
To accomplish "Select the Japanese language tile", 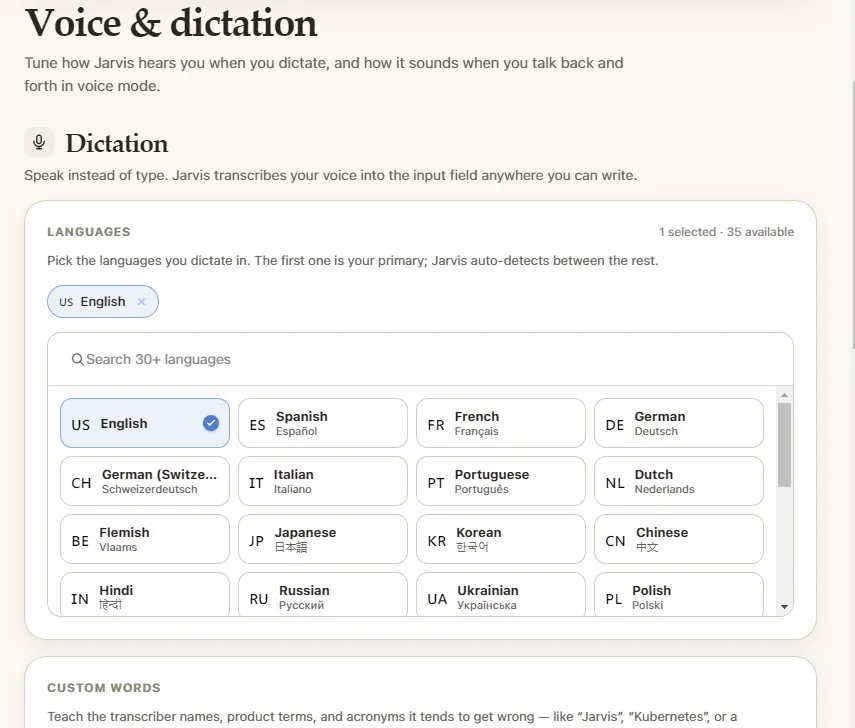I will click(x=323, y=539).
